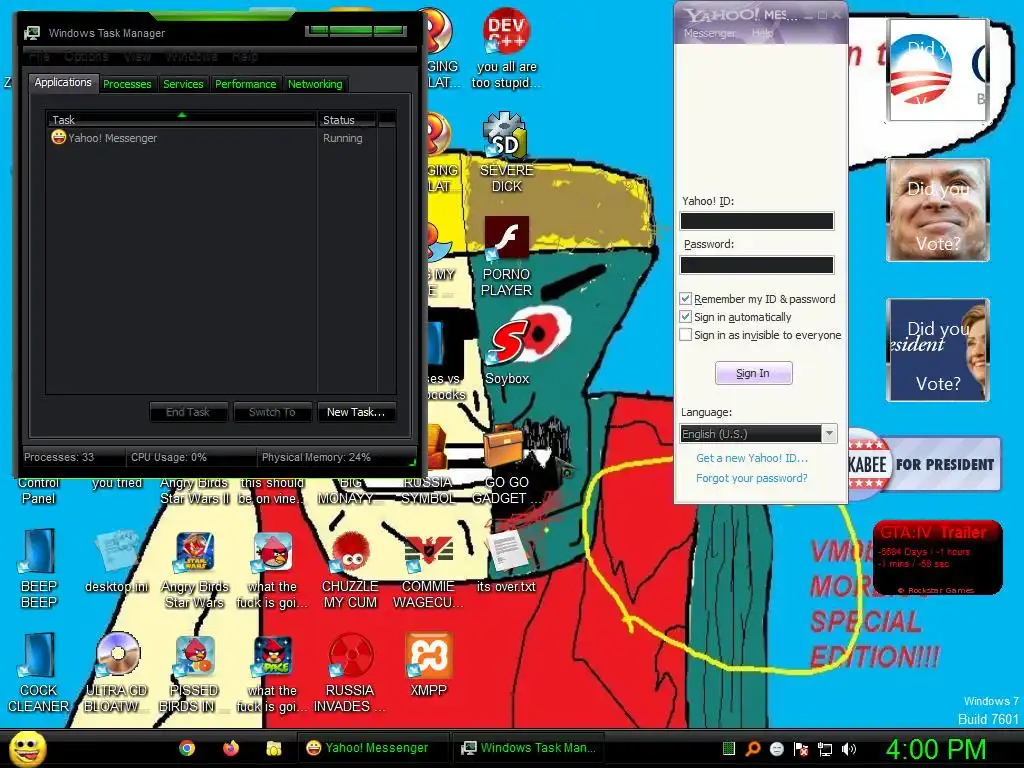Open the BIG MONAYY desktop label

coord(348,490)
